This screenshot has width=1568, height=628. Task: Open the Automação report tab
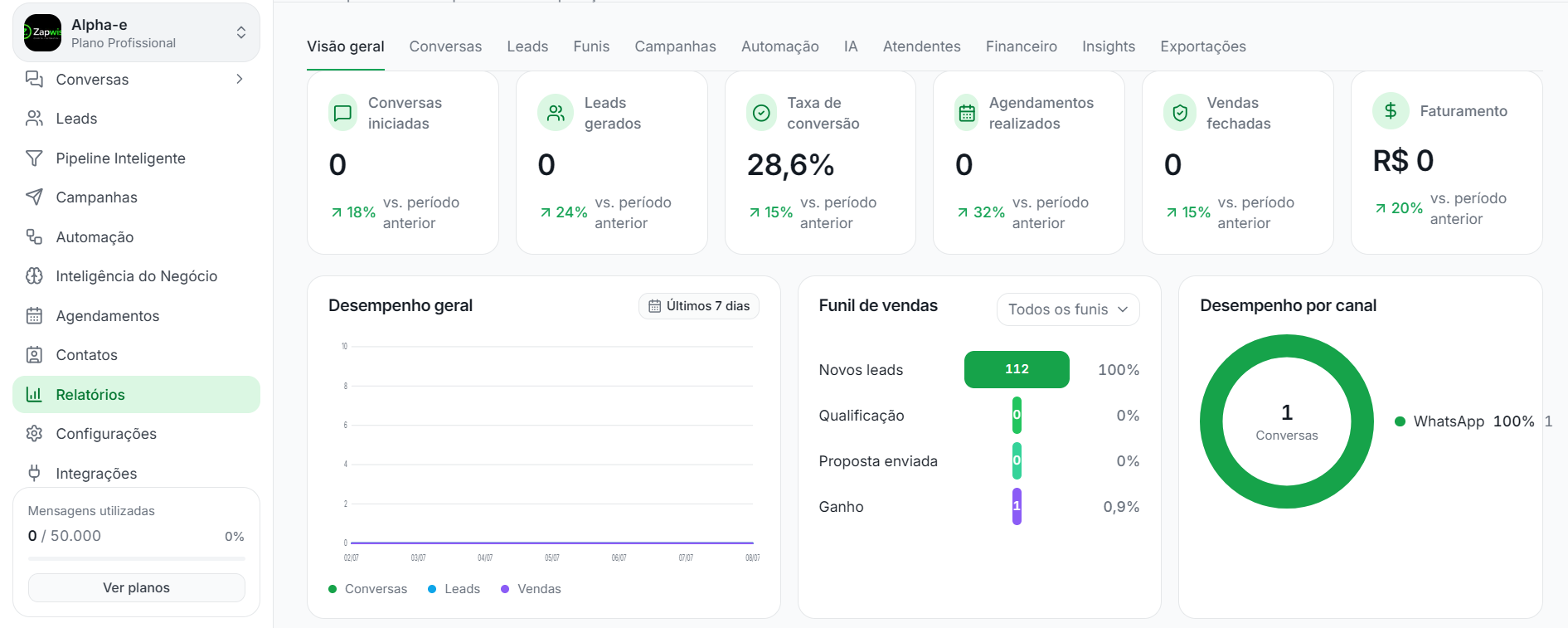(x=779, y=46)
